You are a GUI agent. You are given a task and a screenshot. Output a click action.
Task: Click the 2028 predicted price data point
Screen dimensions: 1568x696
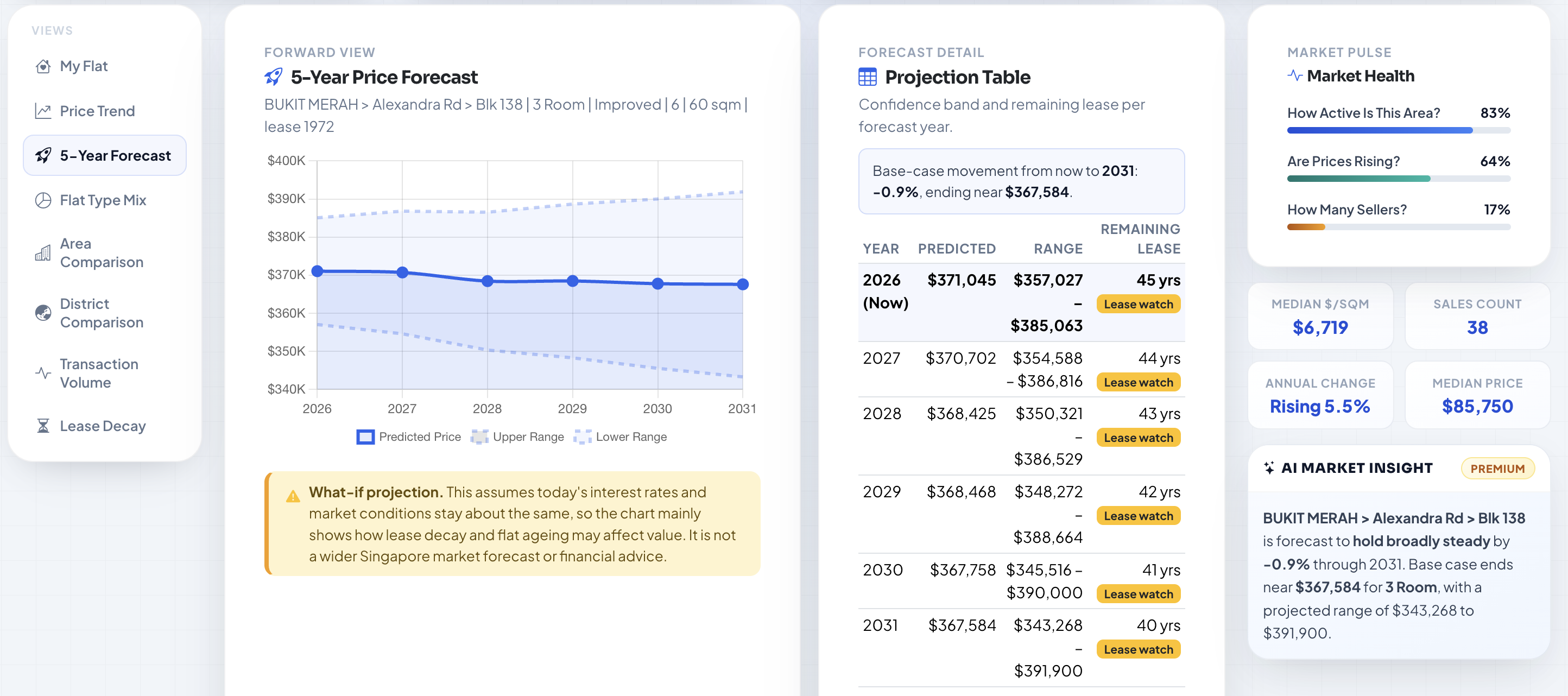tap(488, 281)
